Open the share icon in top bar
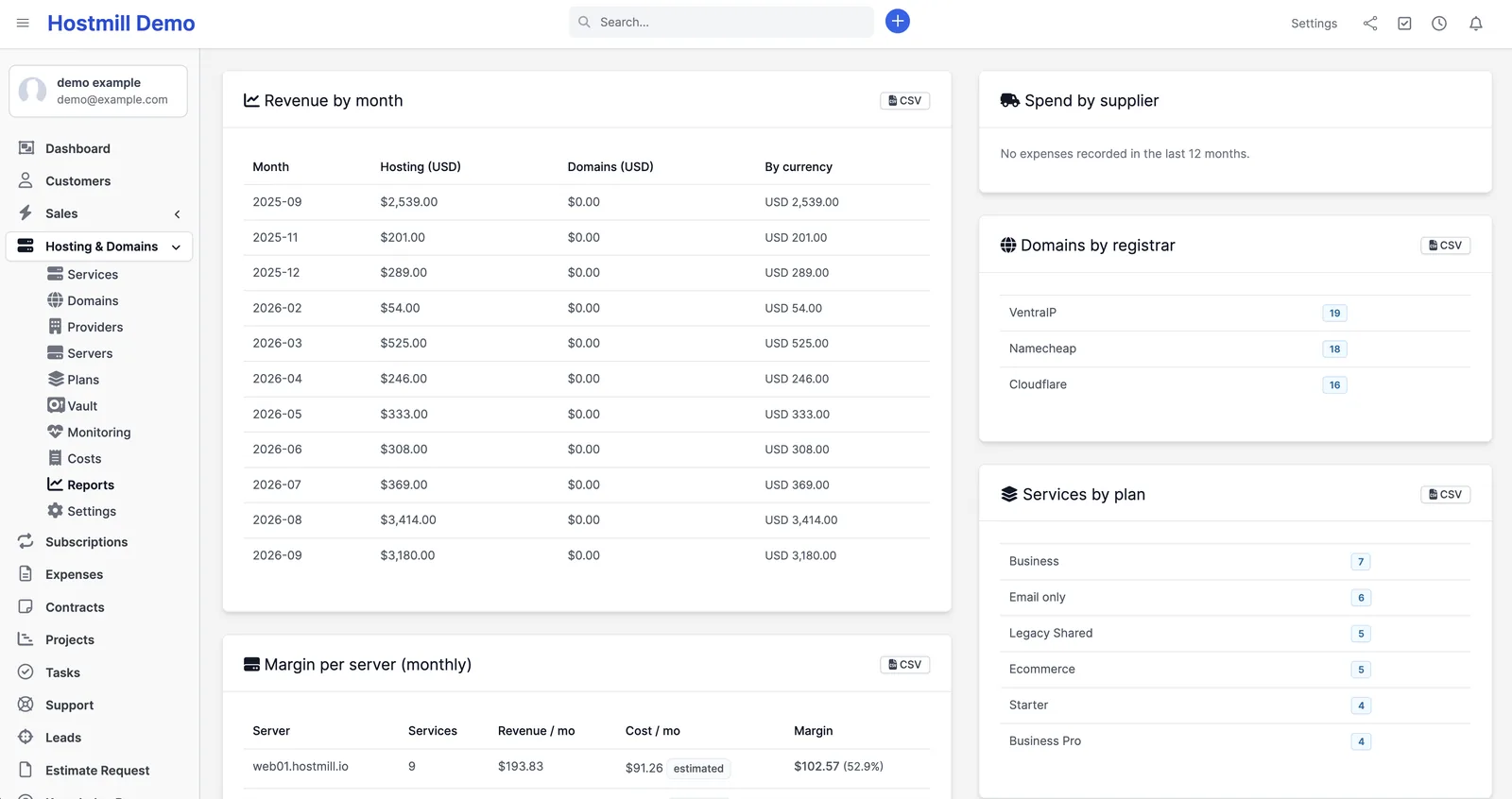Image resolution: width=1512 pixels, height=799 pixels. point(1370,24)
